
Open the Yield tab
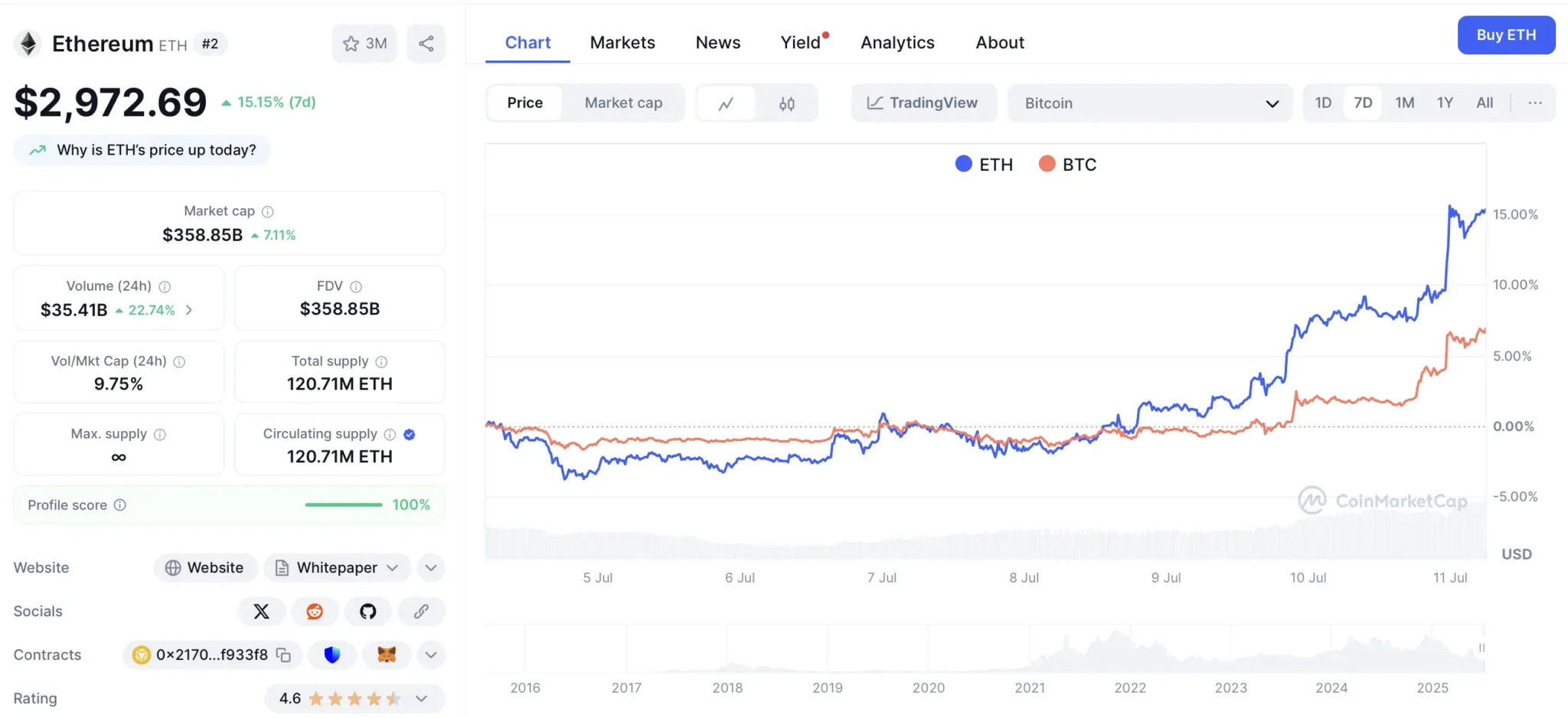click(x=802, y=43)
